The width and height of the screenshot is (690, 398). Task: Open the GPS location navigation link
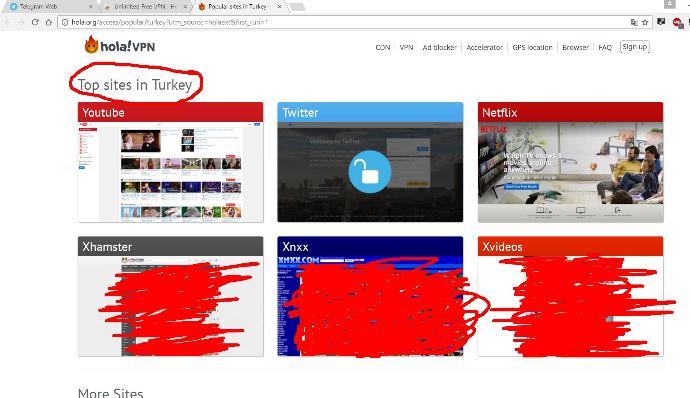(x=532, y=47)
